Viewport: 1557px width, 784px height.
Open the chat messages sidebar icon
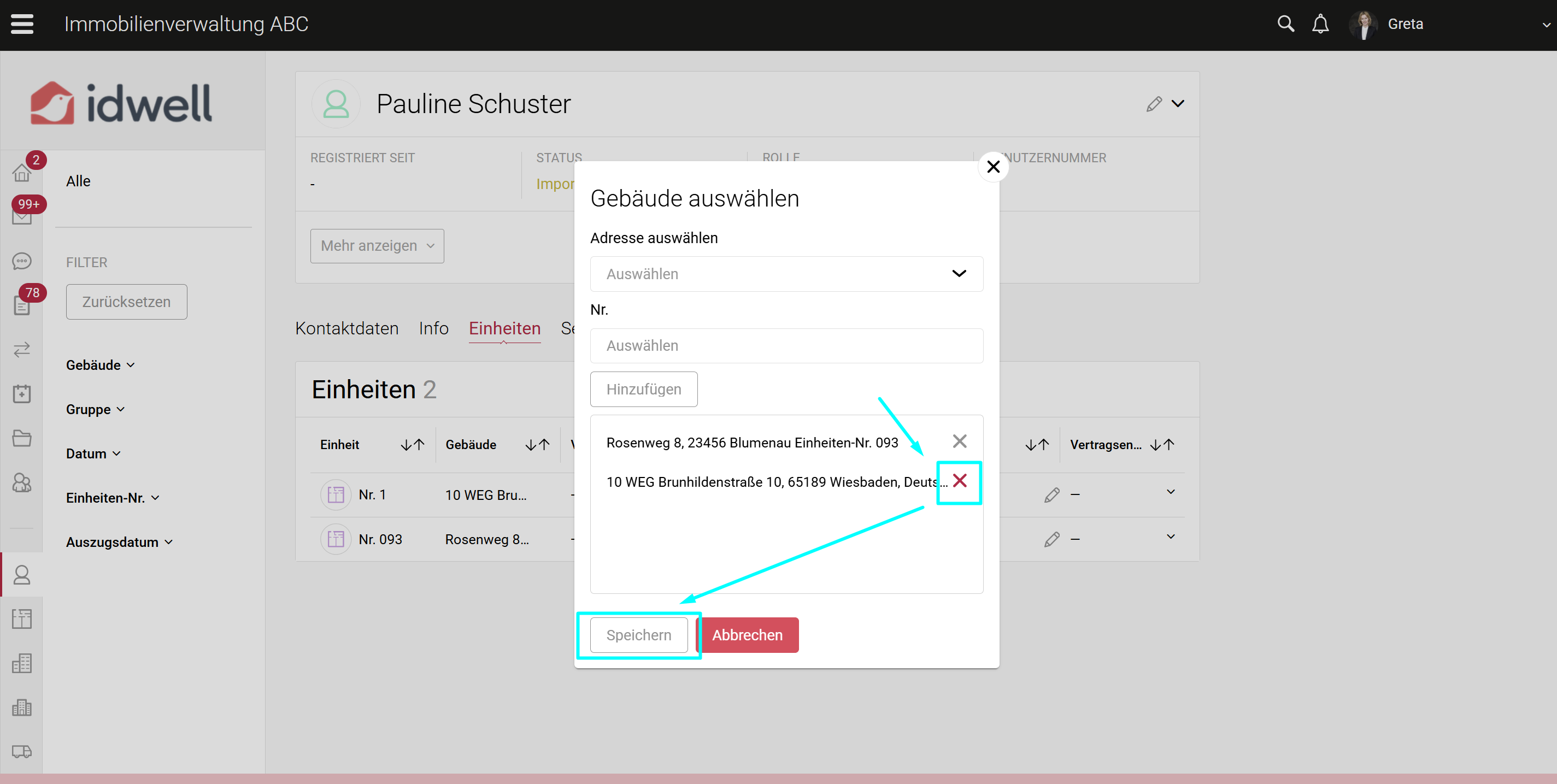coord(22,261)
